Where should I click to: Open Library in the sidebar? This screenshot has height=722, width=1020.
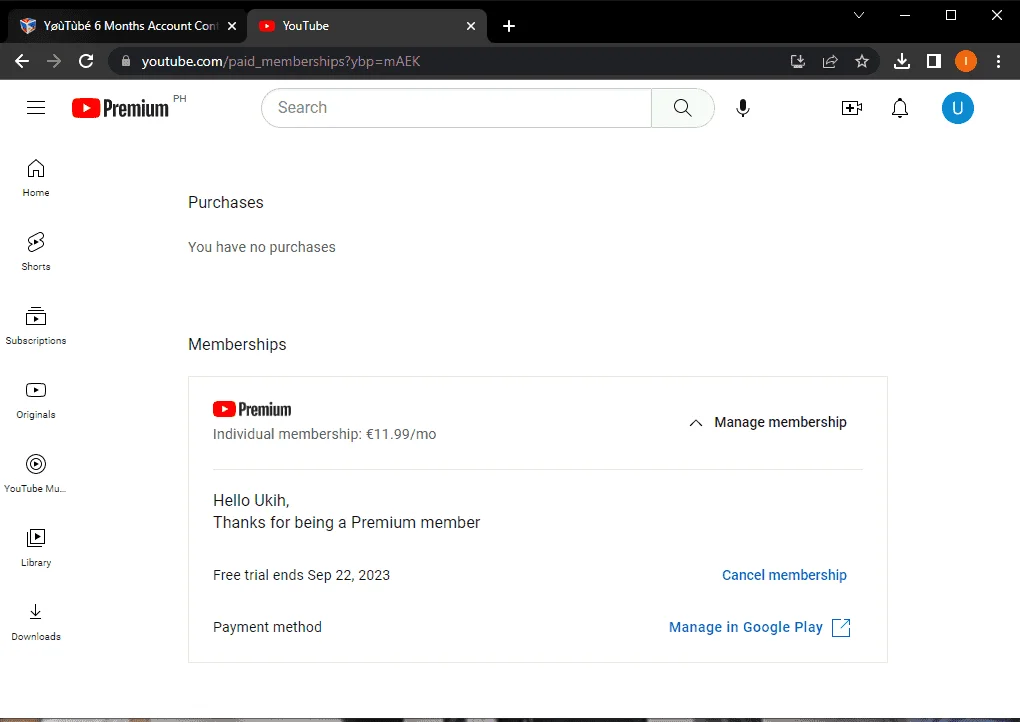[x=36, y=548]
